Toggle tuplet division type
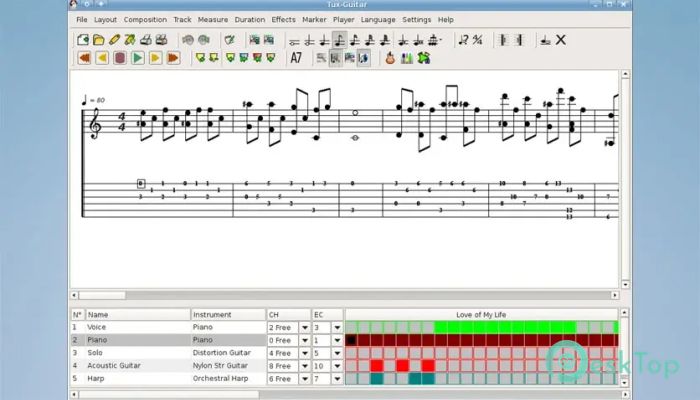Screen dimensions: 700x400 pyautogui.click(x=434, y=41)
